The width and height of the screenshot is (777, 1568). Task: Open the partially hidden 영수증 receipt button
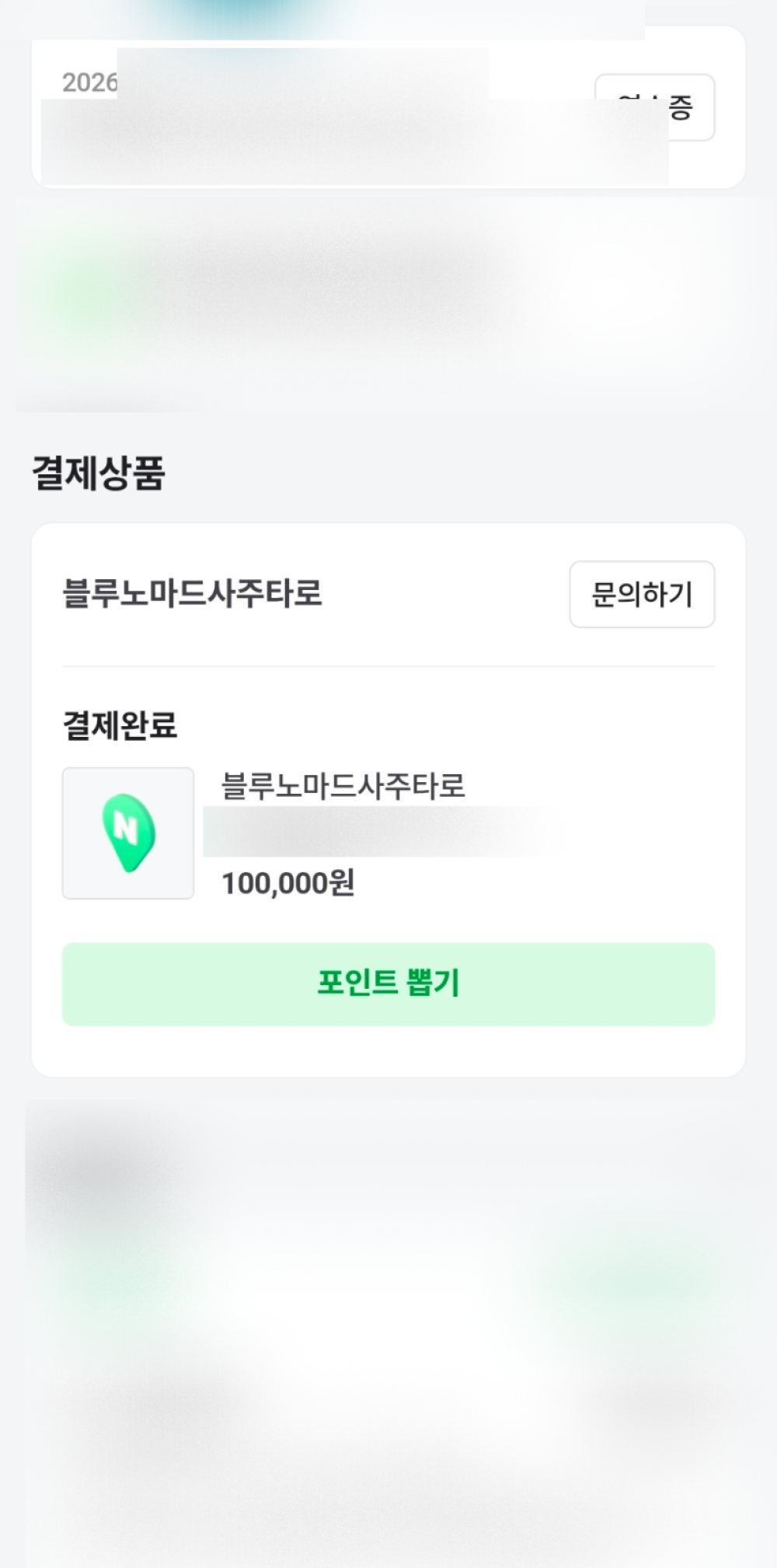(x=655, y=107)
